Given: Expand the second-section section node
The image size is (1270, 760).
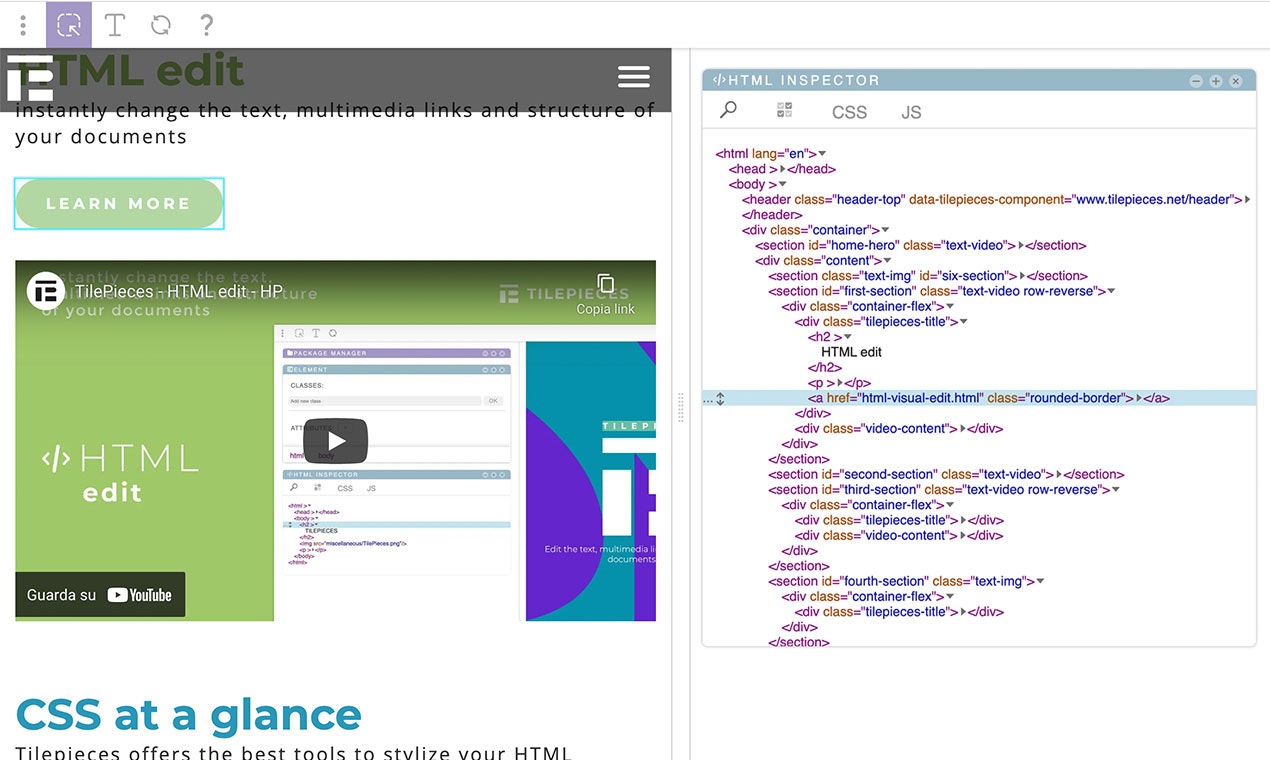Looking at the screenshot, I should coord(1060,475).
